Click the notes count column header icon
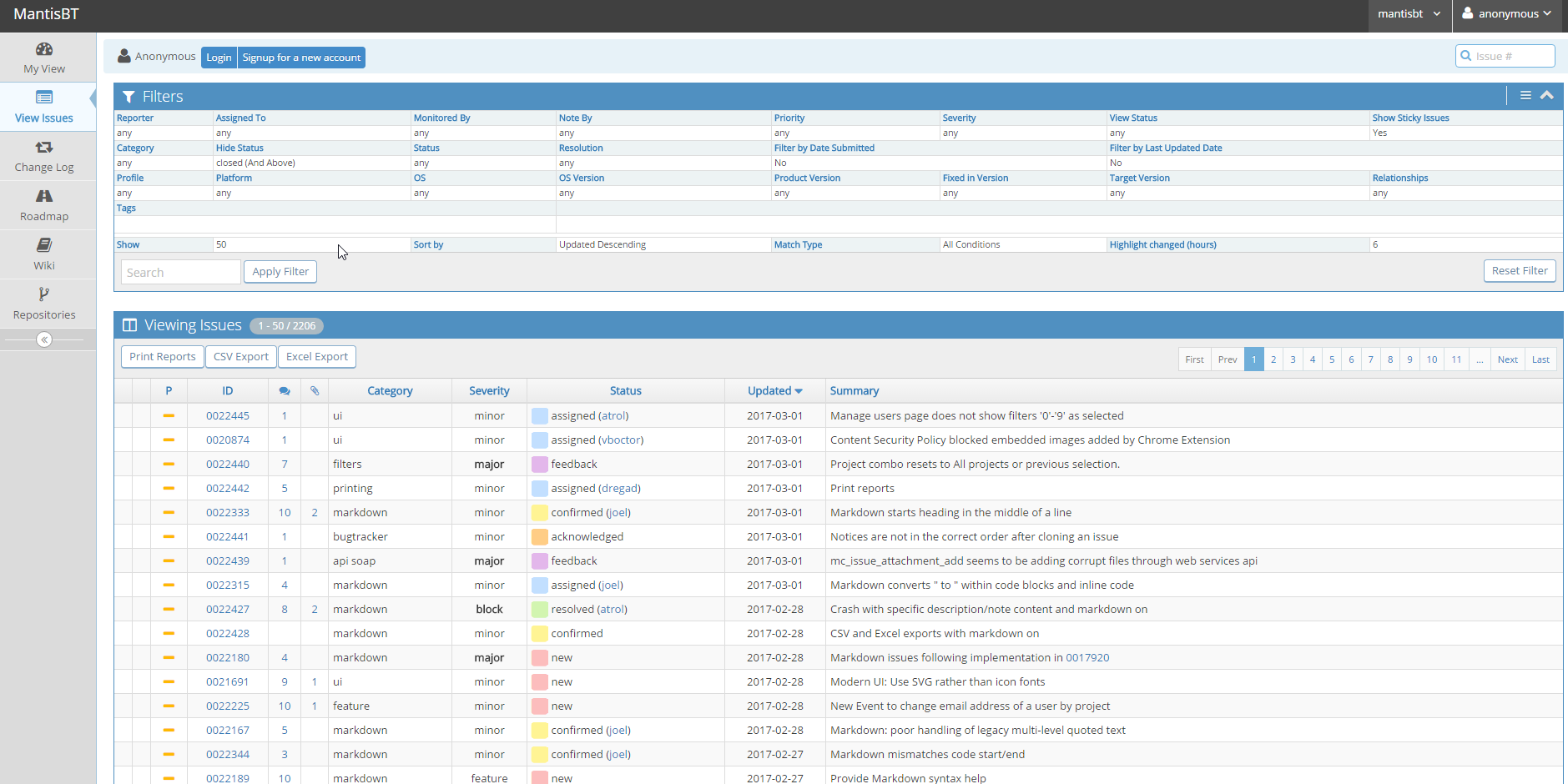This screenshot has height=784, width=1568. pos(285,391)
